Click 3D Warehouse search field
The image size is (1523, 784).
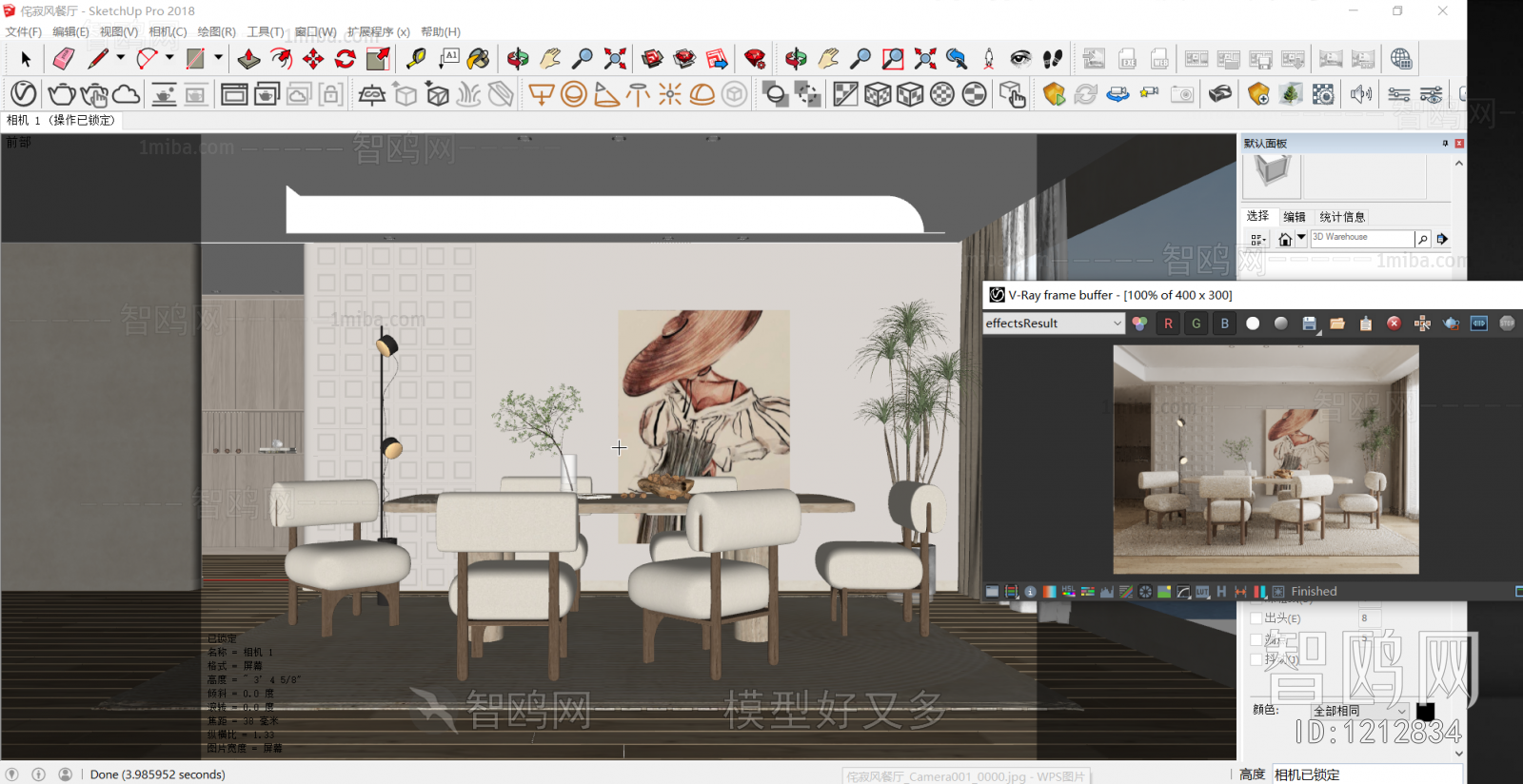click(x=1361, y=238)
